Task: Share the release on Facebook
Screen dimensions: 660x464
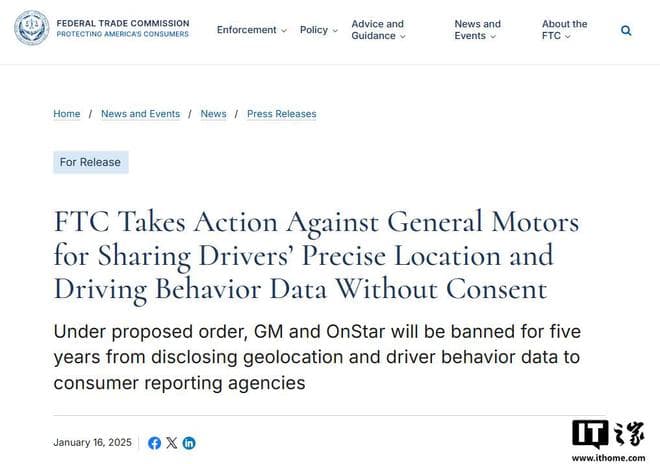Action: tap(154, 443)
